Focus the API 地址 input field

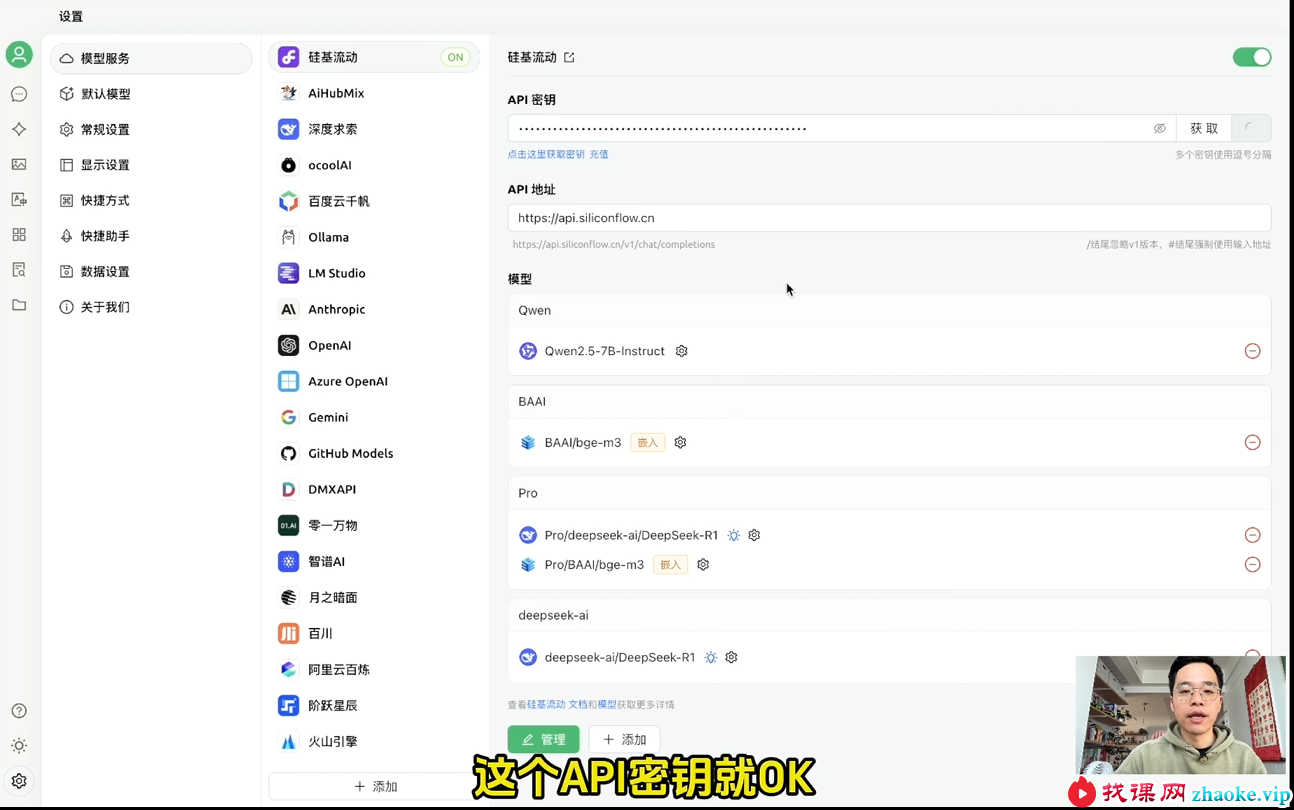point(889,218)
